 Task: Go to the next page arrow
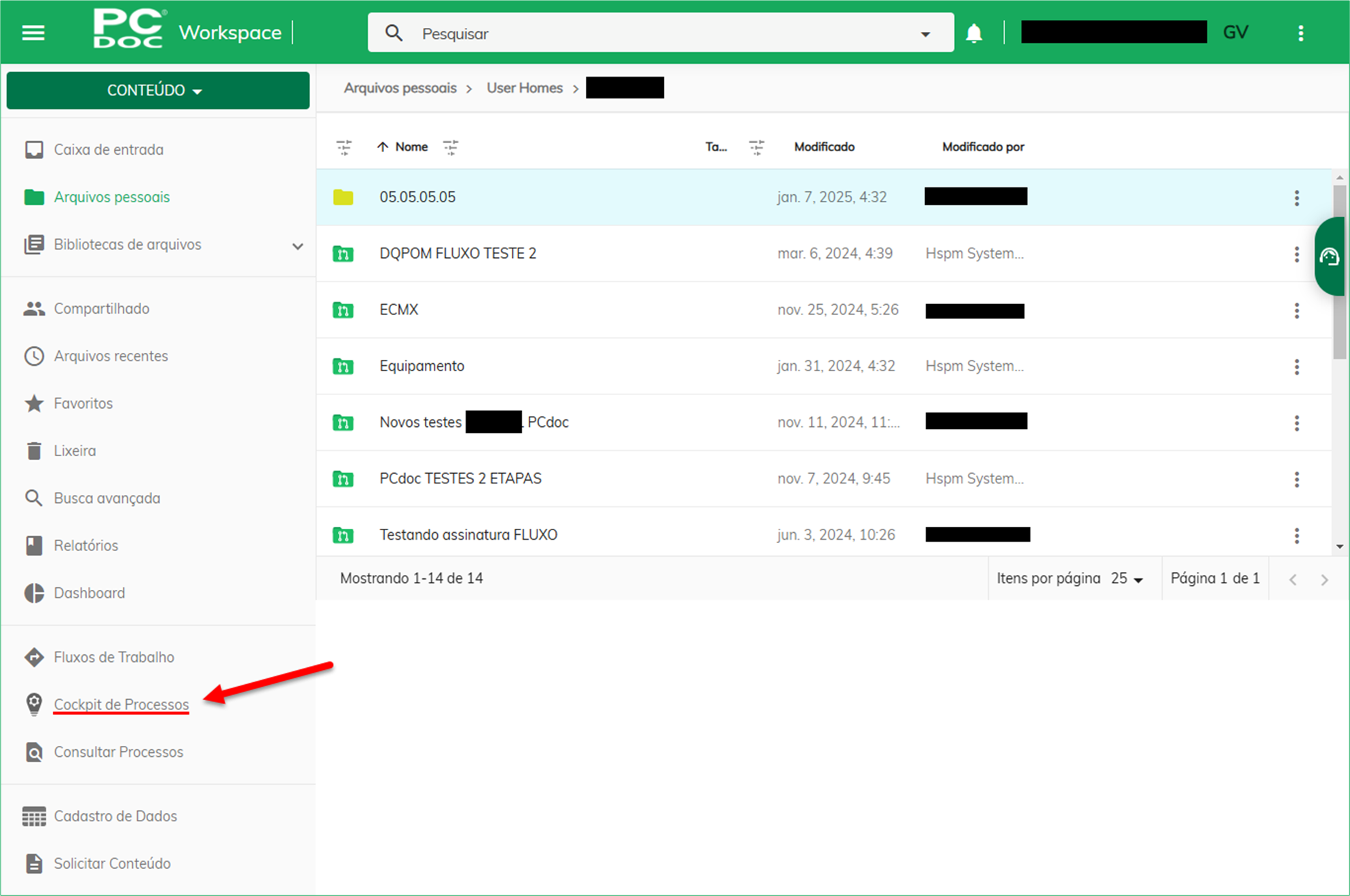coord(1324,580)
